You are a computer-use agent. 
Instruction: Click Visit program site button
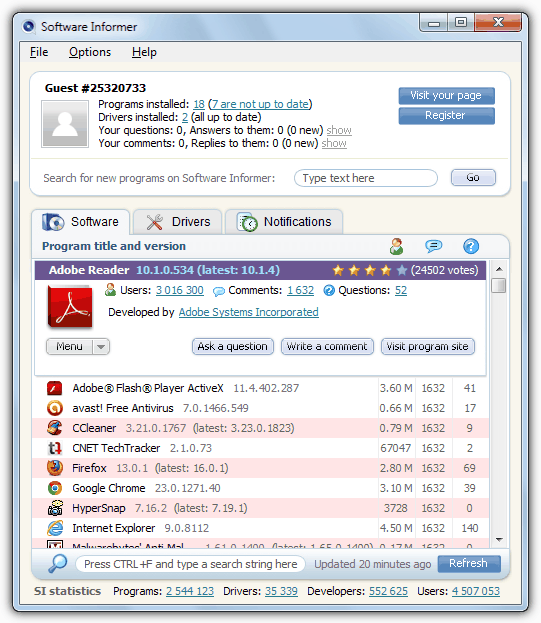click(427, 346)
